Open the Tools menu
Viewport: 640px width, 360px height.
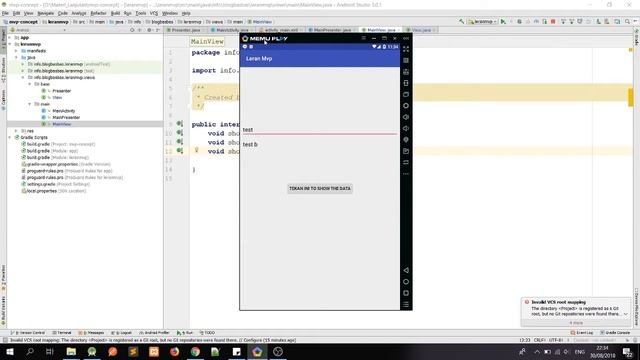[x=141, y=13]
